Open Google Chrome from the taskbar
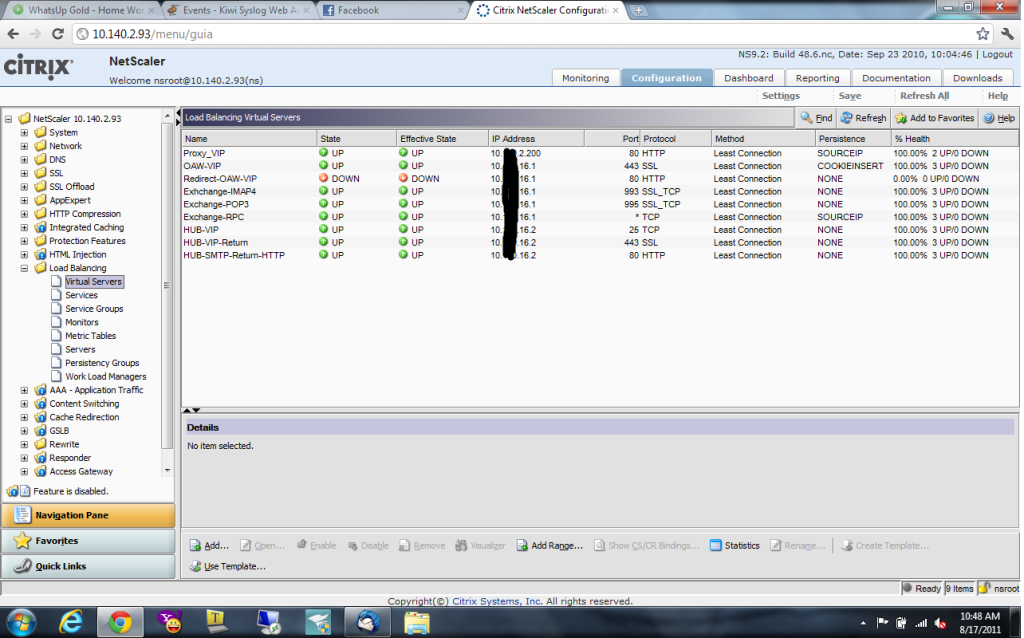The width and height of the screenshot is (1024, 638). point(120,622)
